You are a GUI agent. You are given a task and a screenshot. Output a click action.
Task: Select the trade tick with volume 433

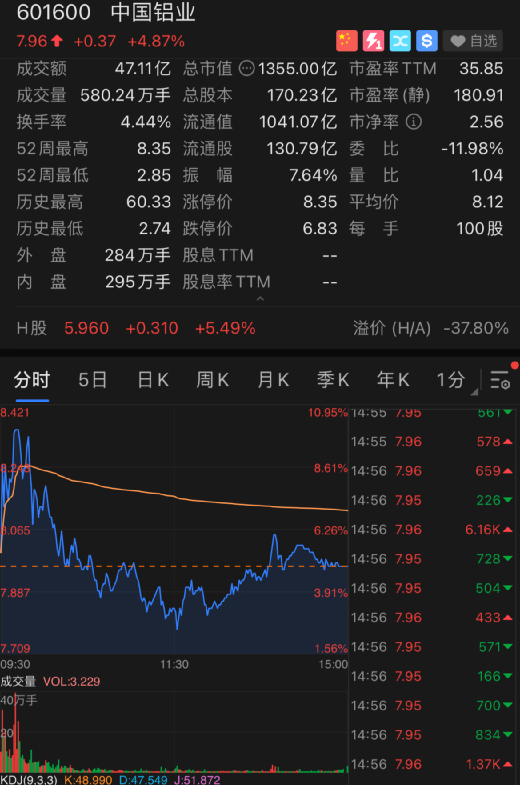coord(432,618)
